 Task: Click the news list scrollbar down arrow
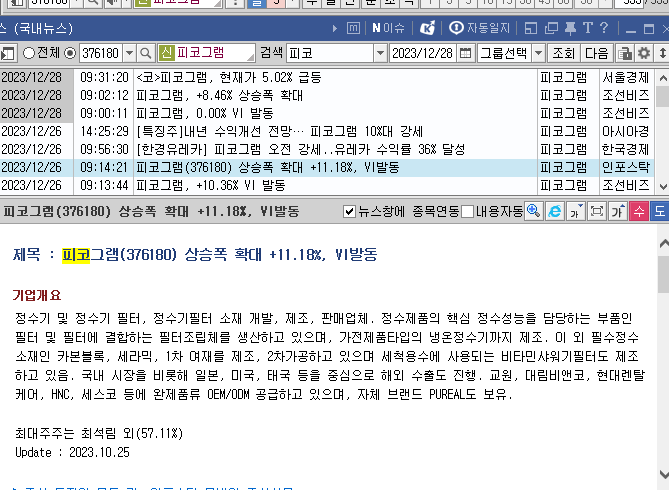(662, 187)
